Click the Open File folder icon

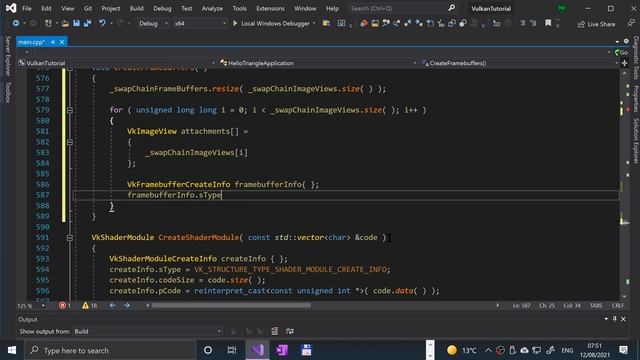[65, 24]
